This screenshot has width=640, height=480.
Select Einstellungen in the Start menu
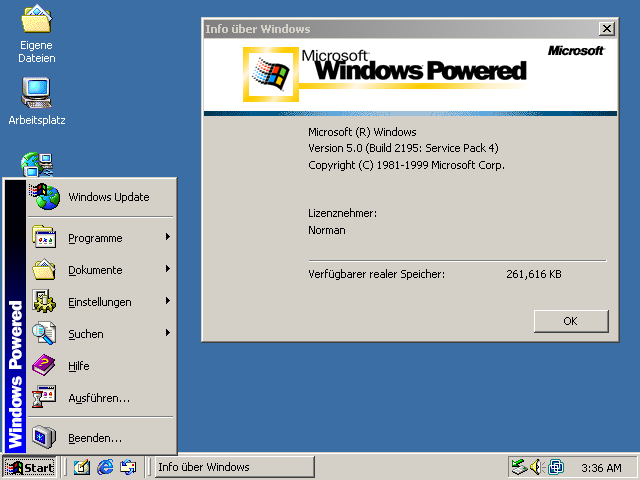tap(101, 302)
